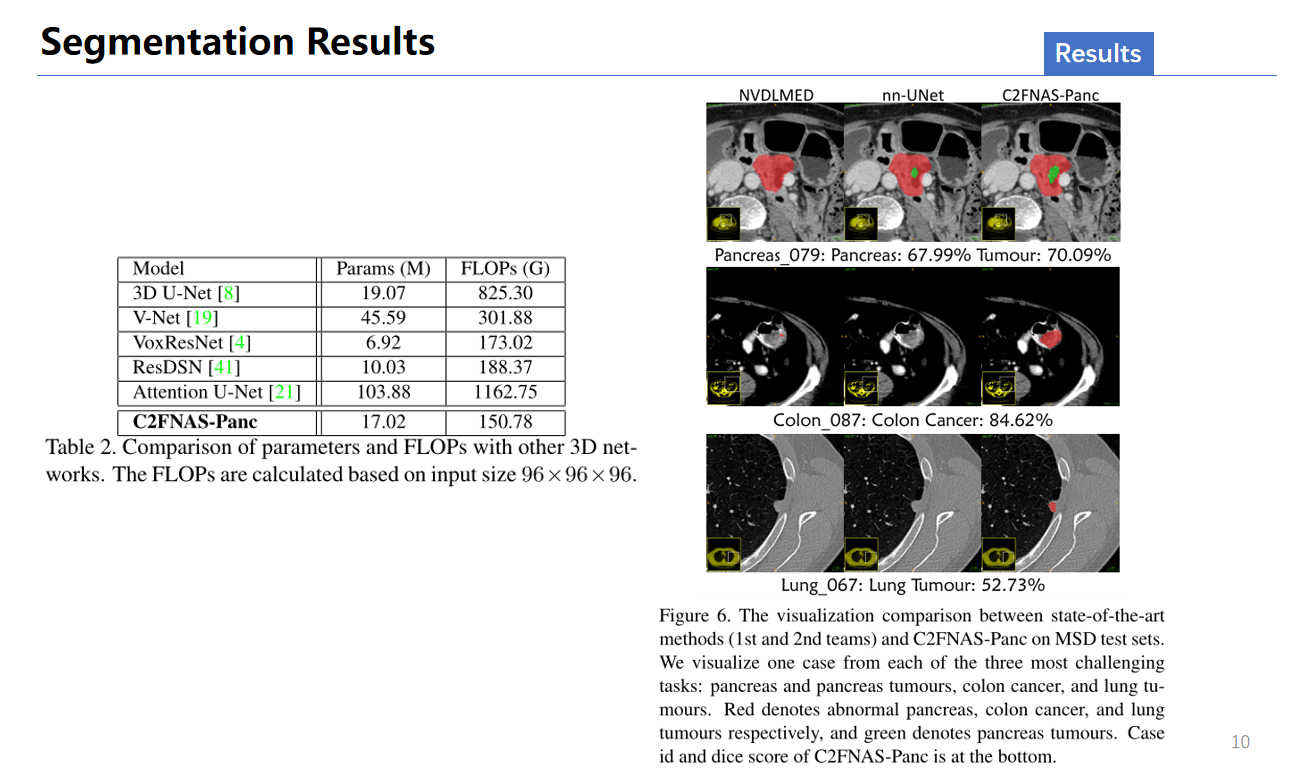Image resolution: width=1292 pixels, height=778 pixels.
Task: Click the nn-UNet column label
Action: pos(913,95)
